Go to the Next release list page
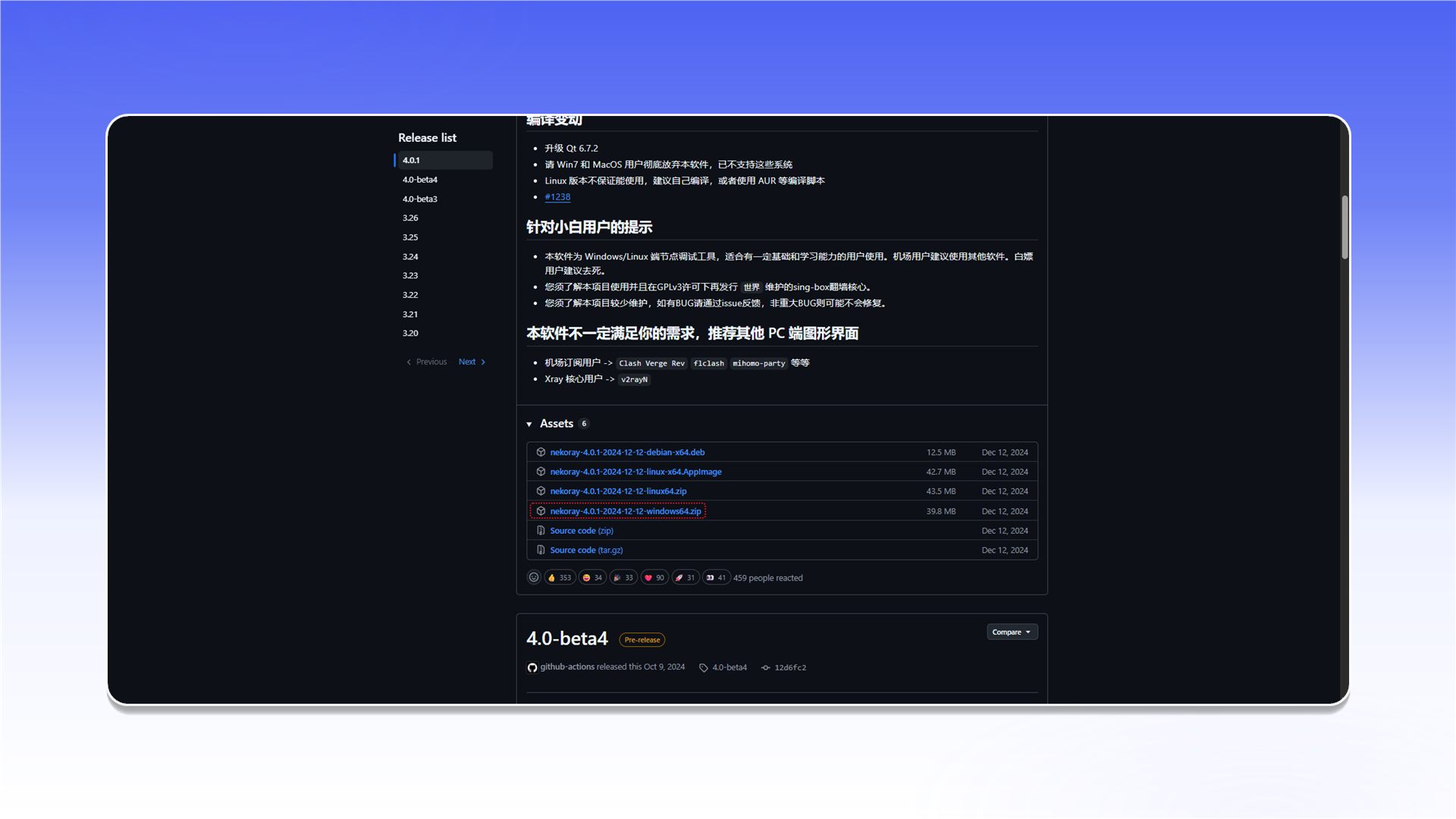1456x819 pixels. [472, 362]
